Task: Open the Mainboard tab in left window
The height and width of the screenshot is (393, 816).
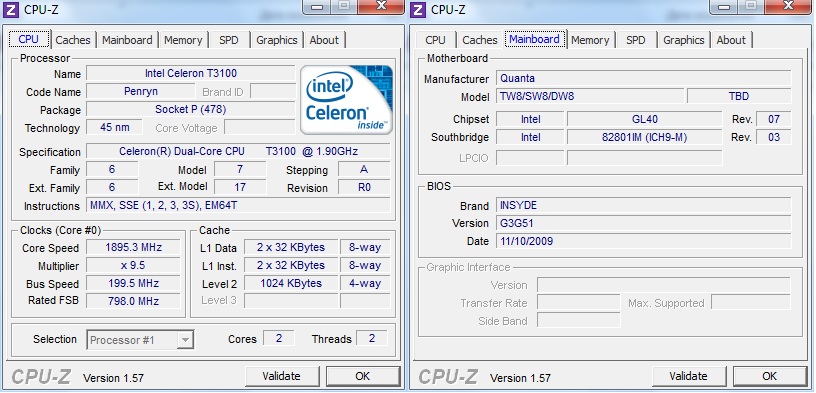Action: (x=128, y=40)
